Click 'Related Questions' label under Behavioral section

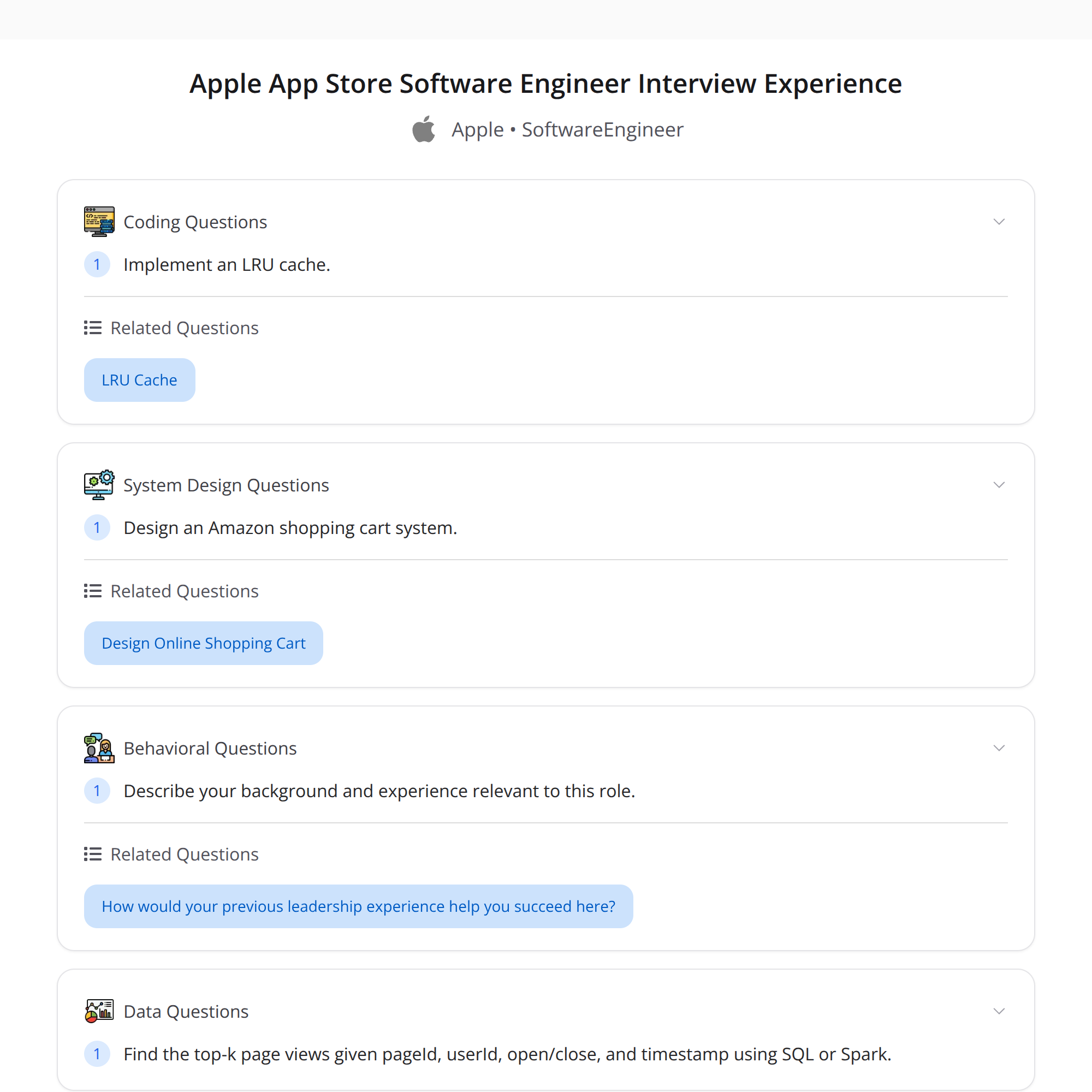[x=184, y=854]
